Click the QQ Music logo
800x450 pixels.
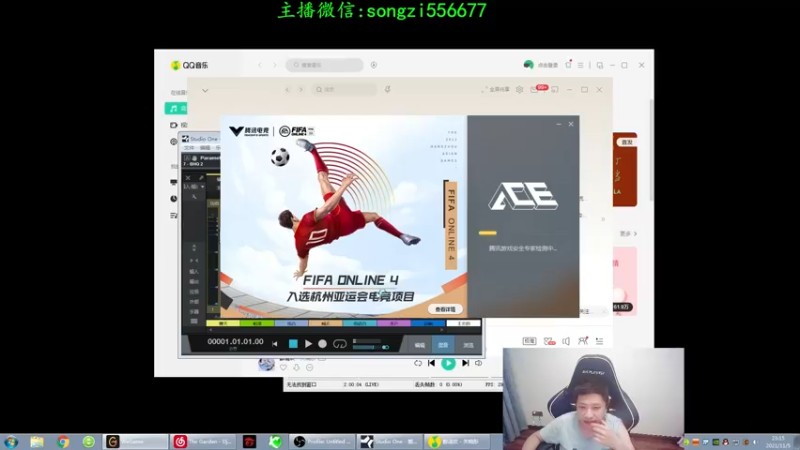pos(189,65)
